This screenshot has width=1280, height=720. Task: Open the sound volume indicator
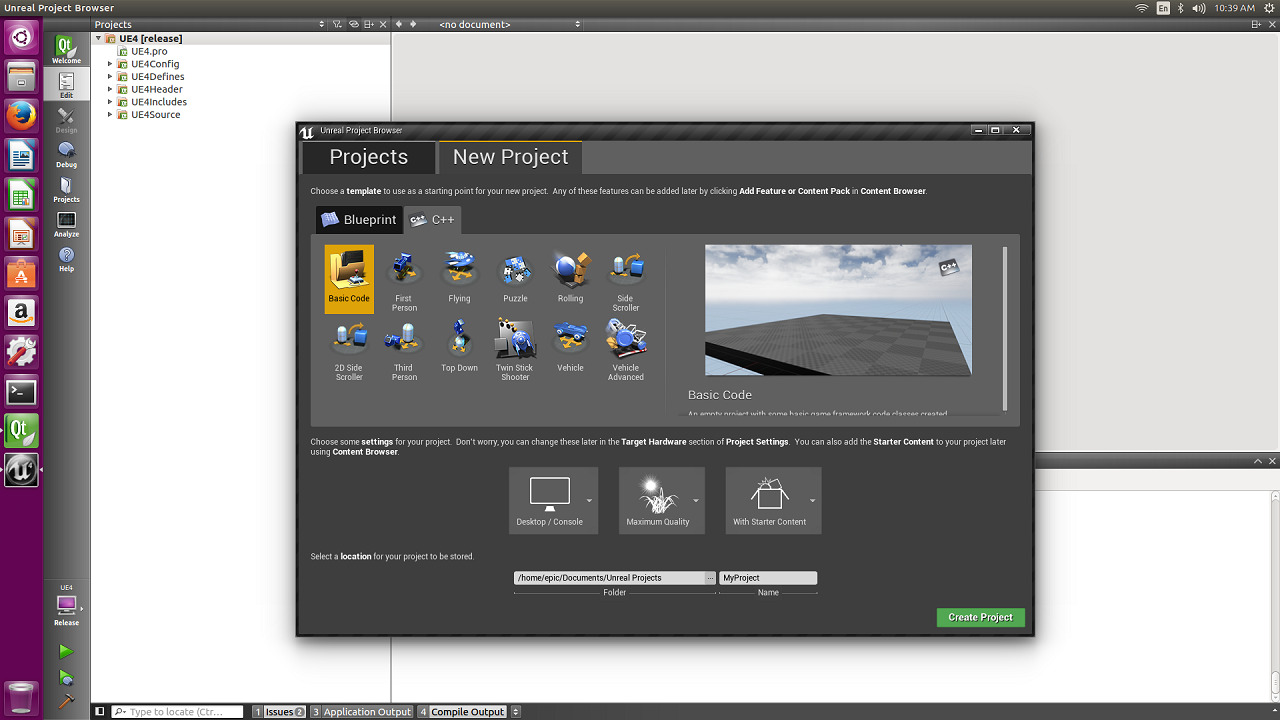pos(1200,8)
